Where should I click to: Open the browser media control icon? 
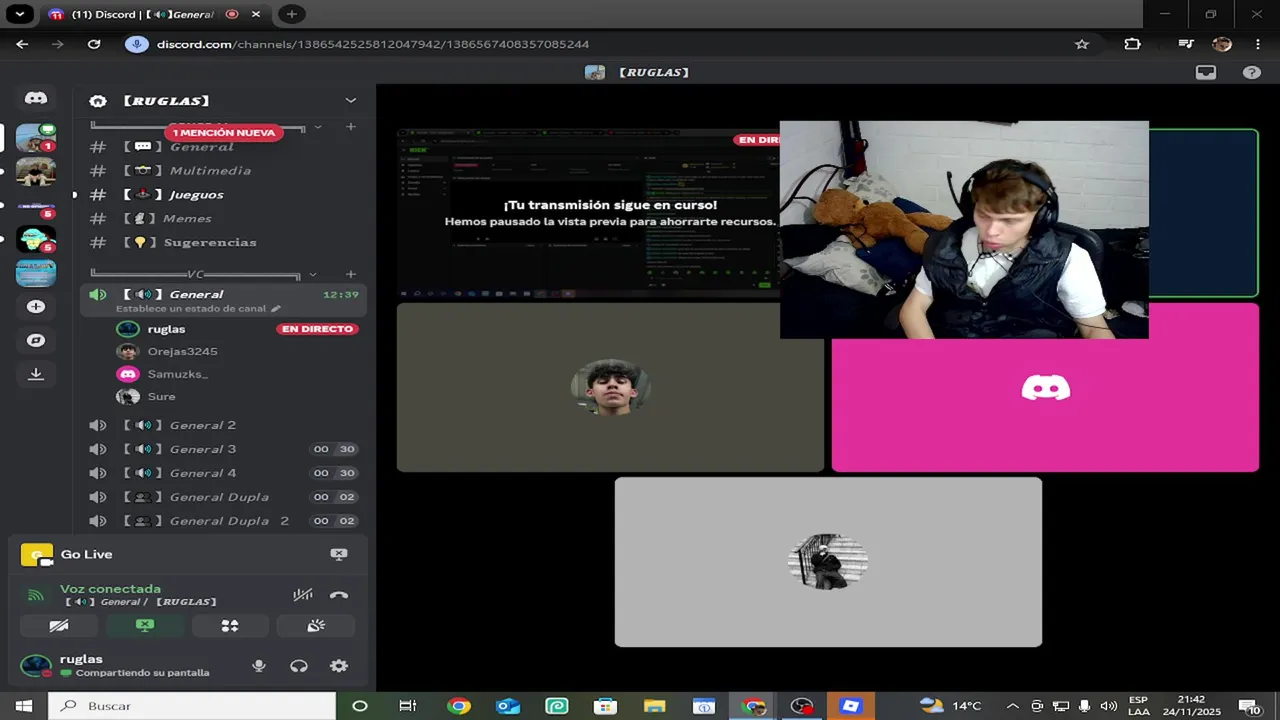pos(1185,44)
